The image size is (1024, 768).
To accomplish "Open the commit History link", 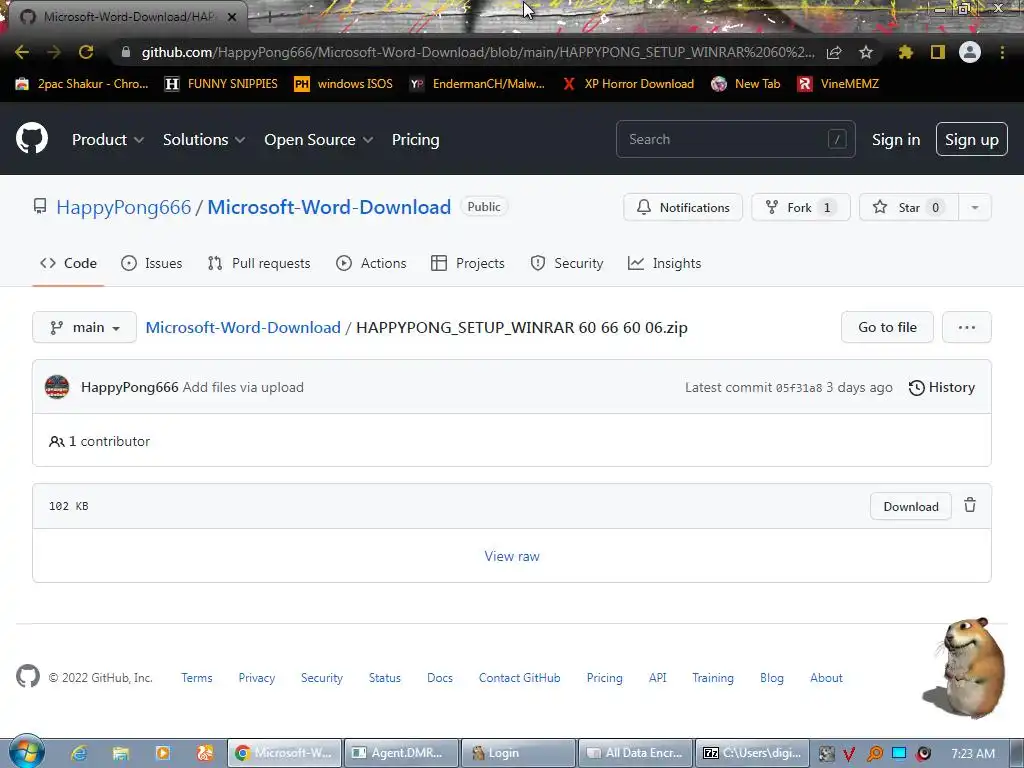I will [942, 387].
